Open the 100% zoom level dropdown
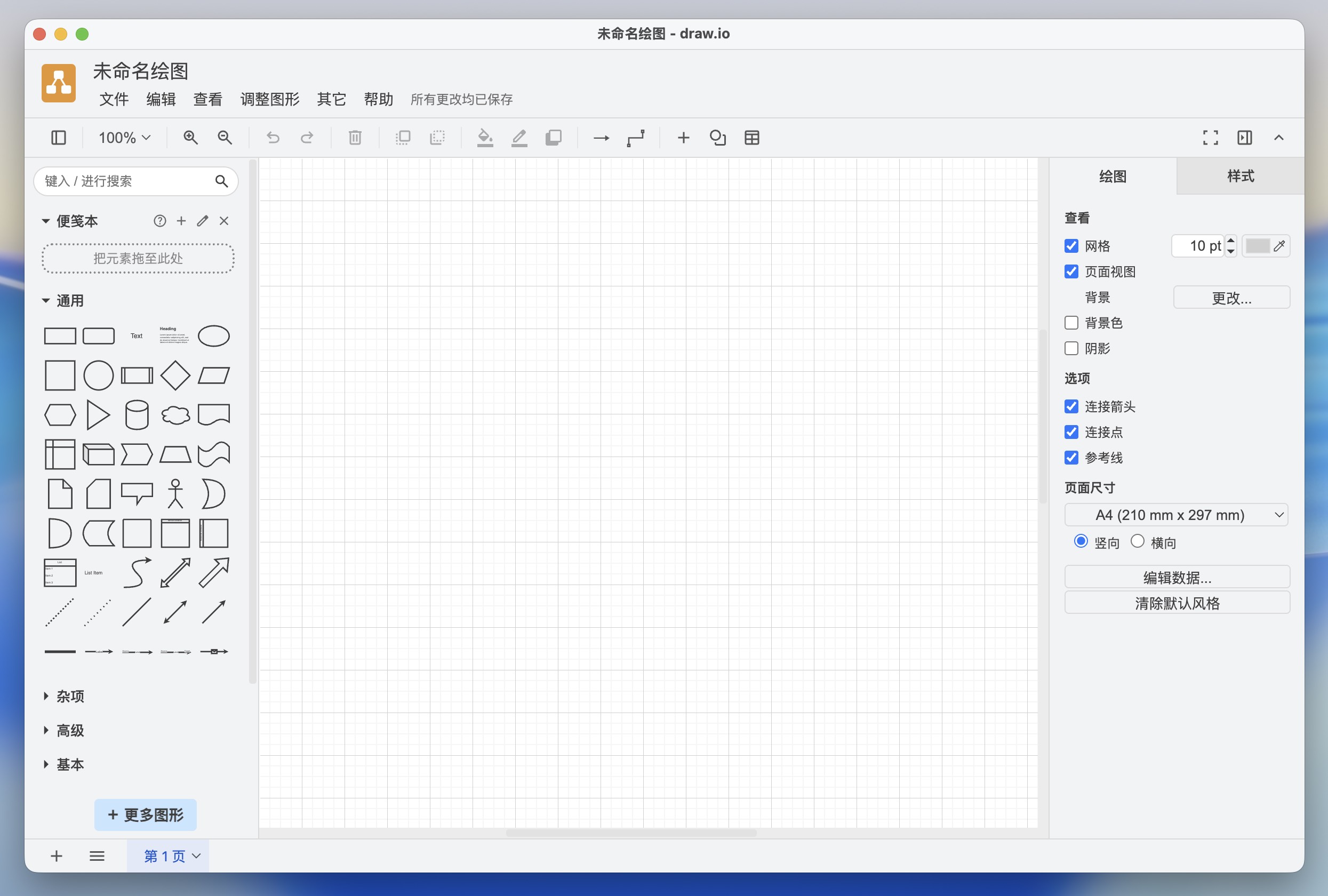Viewport: 1328px width, 896px height. tap(124, 138)
